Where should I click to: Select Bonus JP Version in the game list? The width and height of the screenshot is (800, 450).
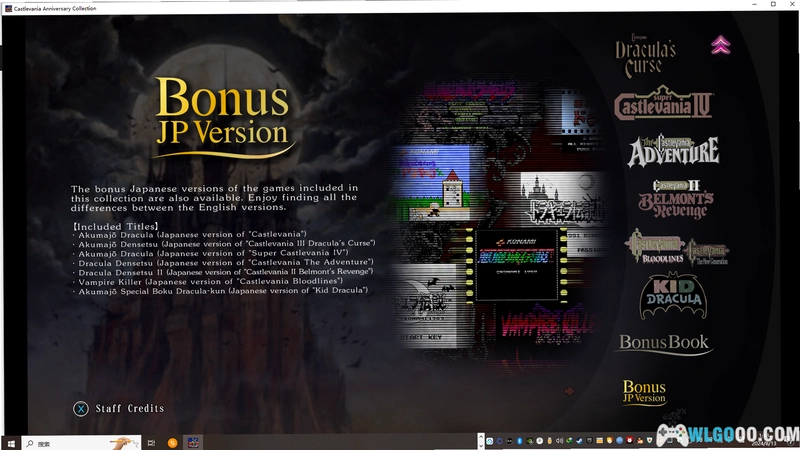(x=644, y=392)
